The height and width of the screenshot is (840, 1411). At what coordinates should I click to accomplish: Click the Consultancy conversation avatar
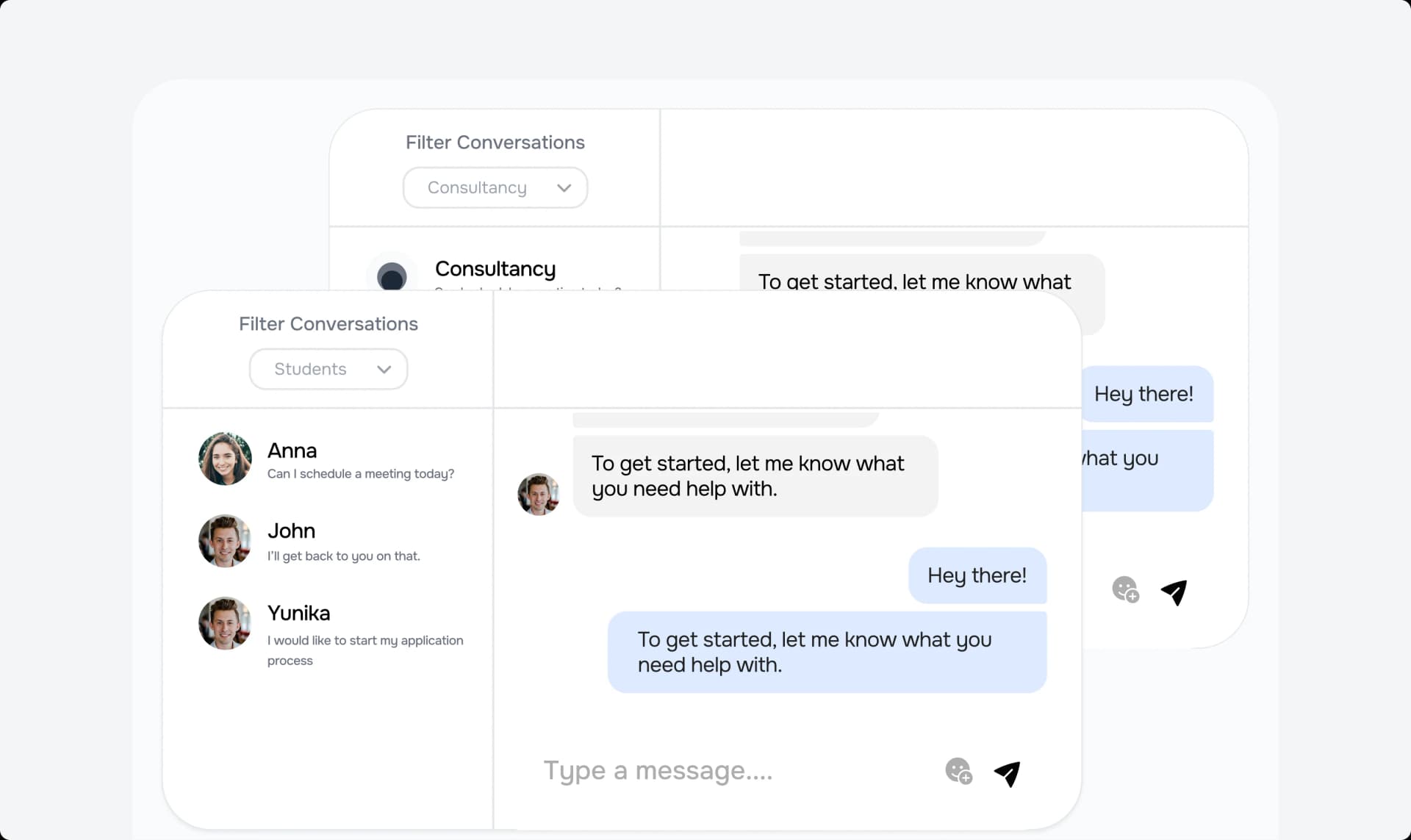[392, 276]
